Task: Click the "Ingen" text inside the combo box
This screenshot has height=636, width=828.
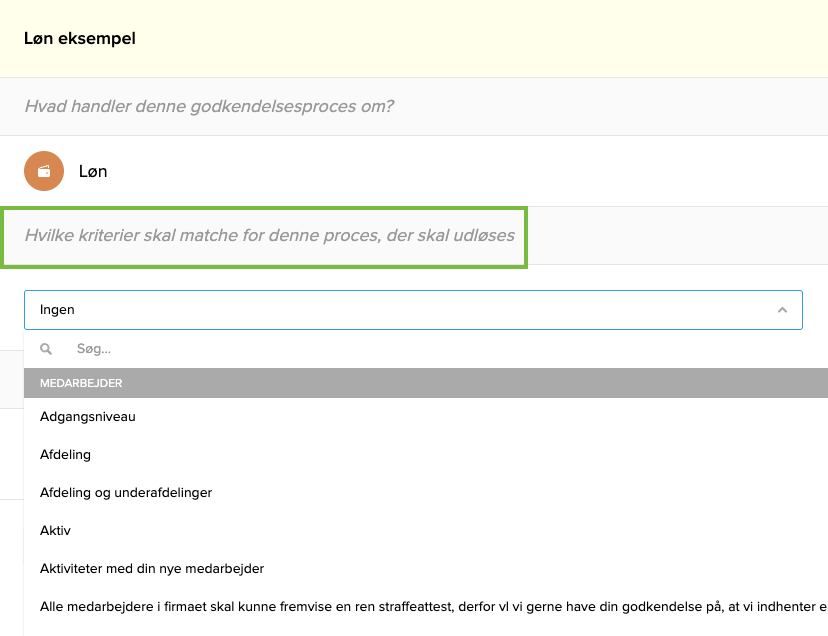Action: click(x=57, y=309)
